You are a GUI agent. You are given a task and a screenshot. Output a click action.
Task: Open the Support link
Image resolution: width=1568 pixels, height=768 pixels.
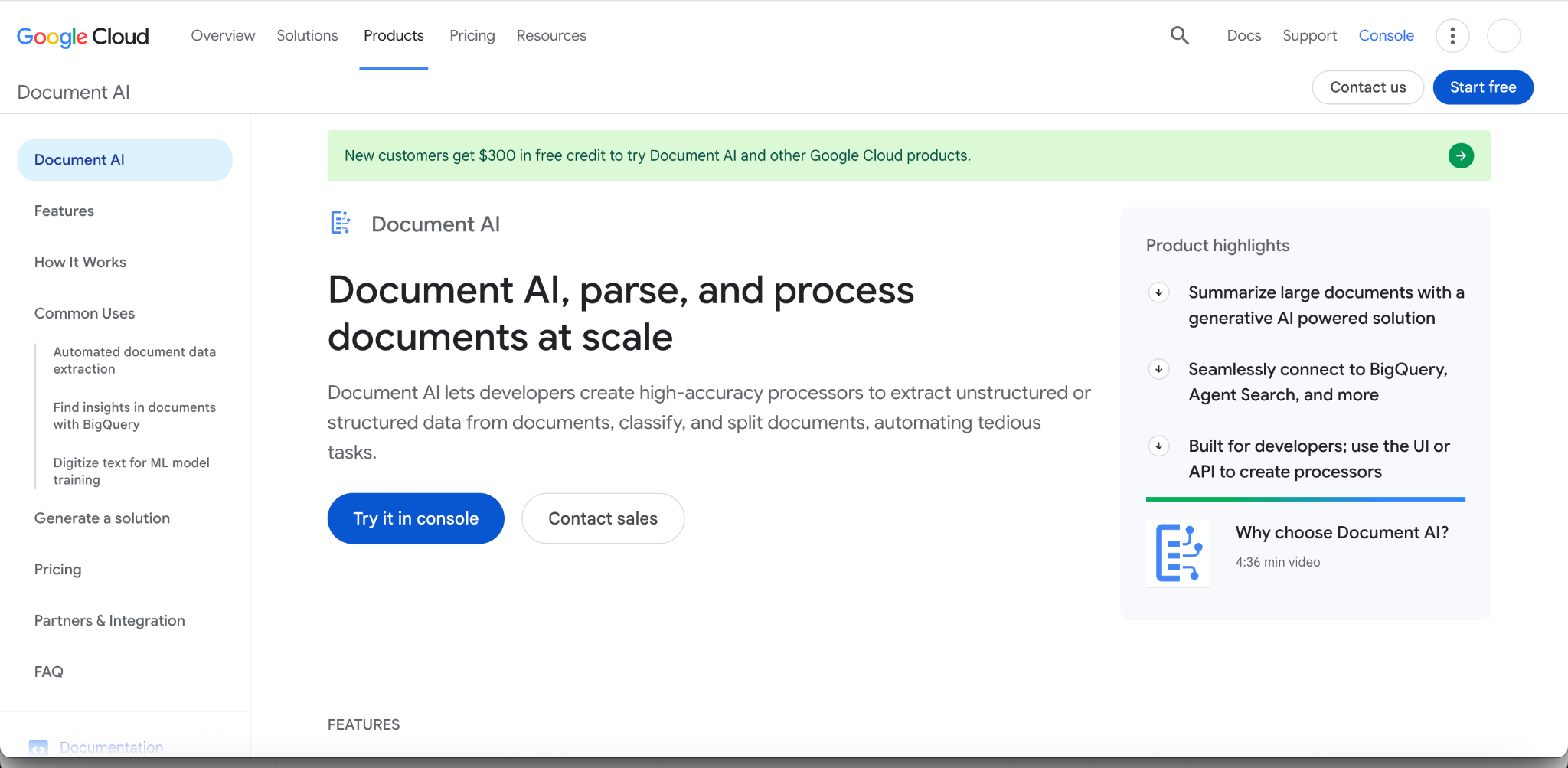click(x=1310, y=36)
